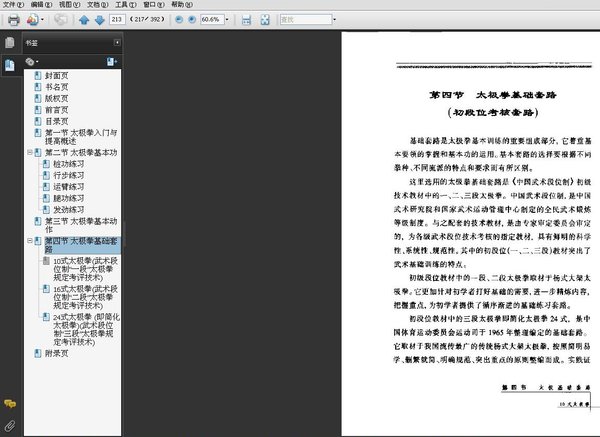Open bookmark 第二节 太极拳基本功
Image resolution: width=600 pixels, height=437 pixels.
click(81, 153)
